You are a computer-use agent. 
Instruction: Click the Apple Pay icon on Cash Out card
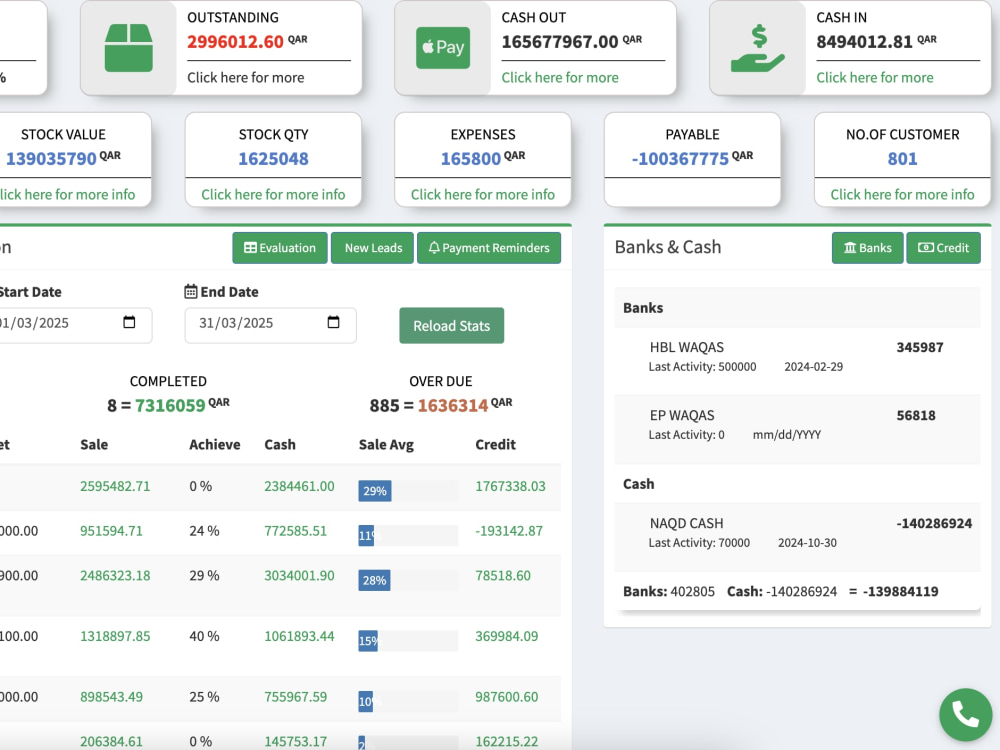pos(443,48)
